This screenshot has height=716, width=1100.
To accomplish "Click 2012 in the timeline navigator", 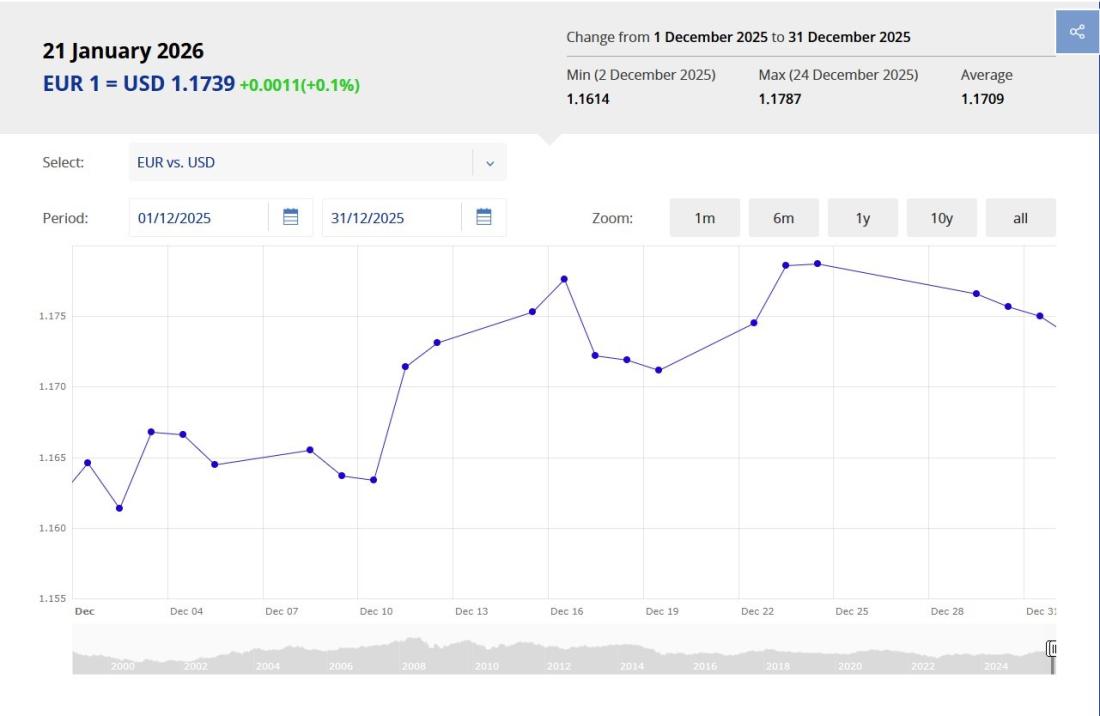I will pos(559,666).
